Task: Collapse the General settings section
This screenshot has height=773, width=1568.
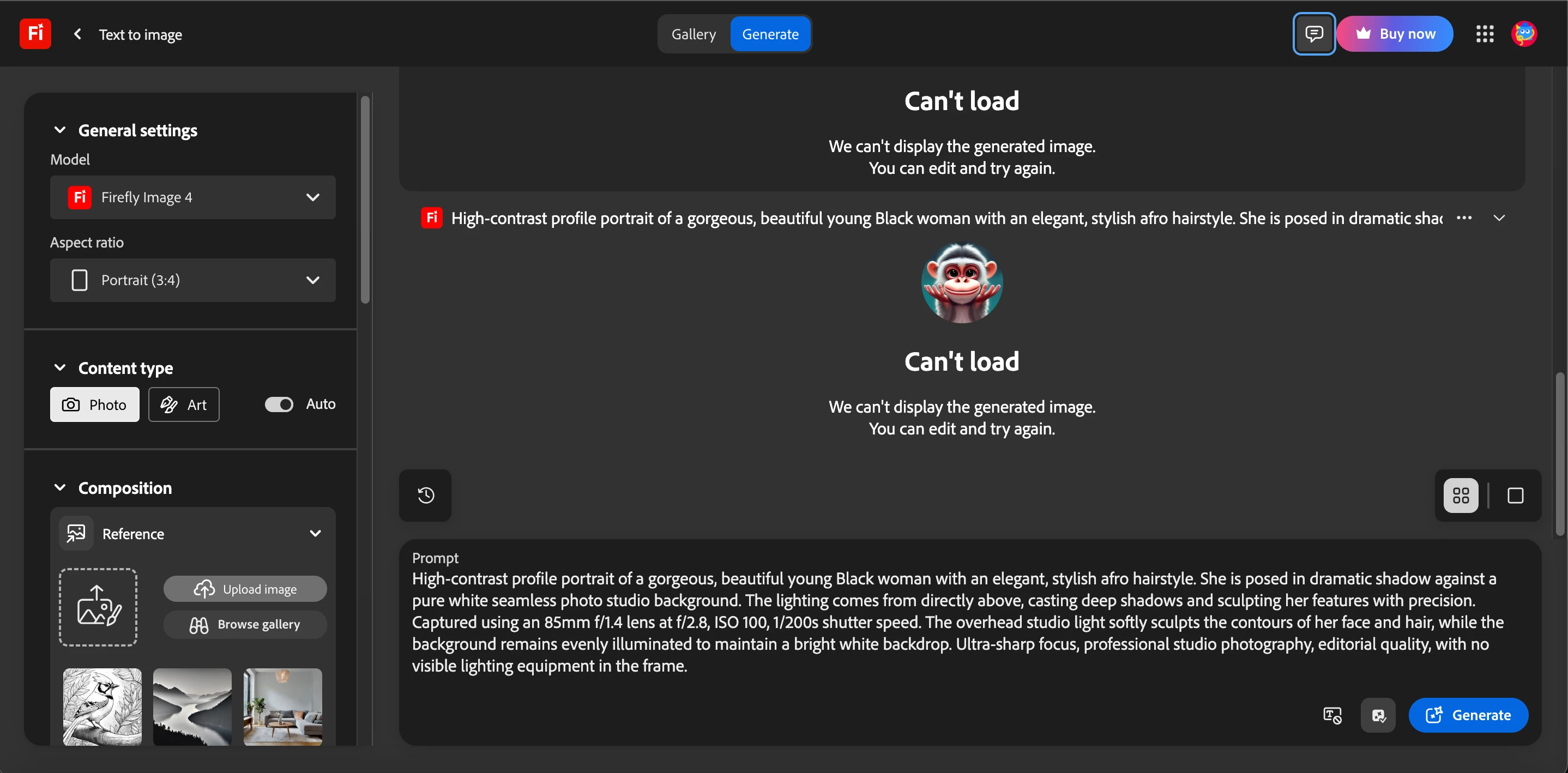Action: [x=59, y=130]
